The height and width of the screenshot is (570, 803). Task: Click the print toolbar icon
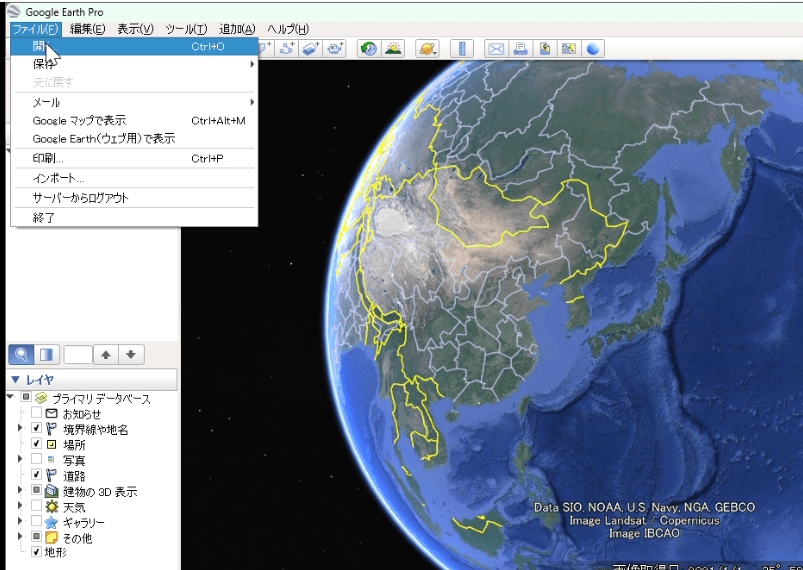pyautogui.click(x=520, y=48)
